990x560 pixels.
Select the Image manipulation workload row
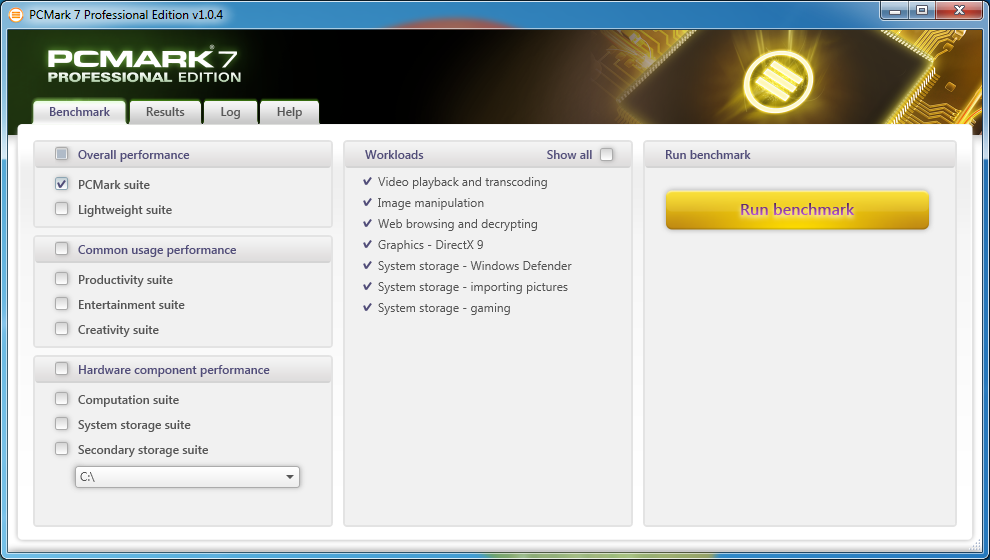[x=424, y=203]
